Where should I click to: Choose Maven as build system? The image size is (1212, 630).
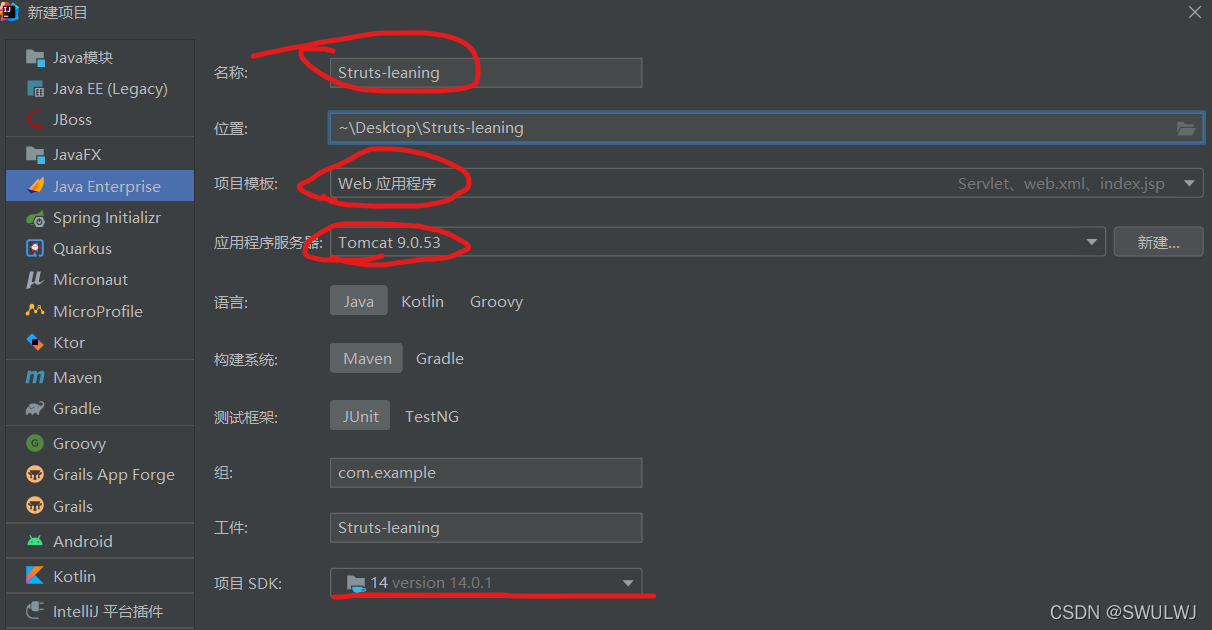coord(367,358)
